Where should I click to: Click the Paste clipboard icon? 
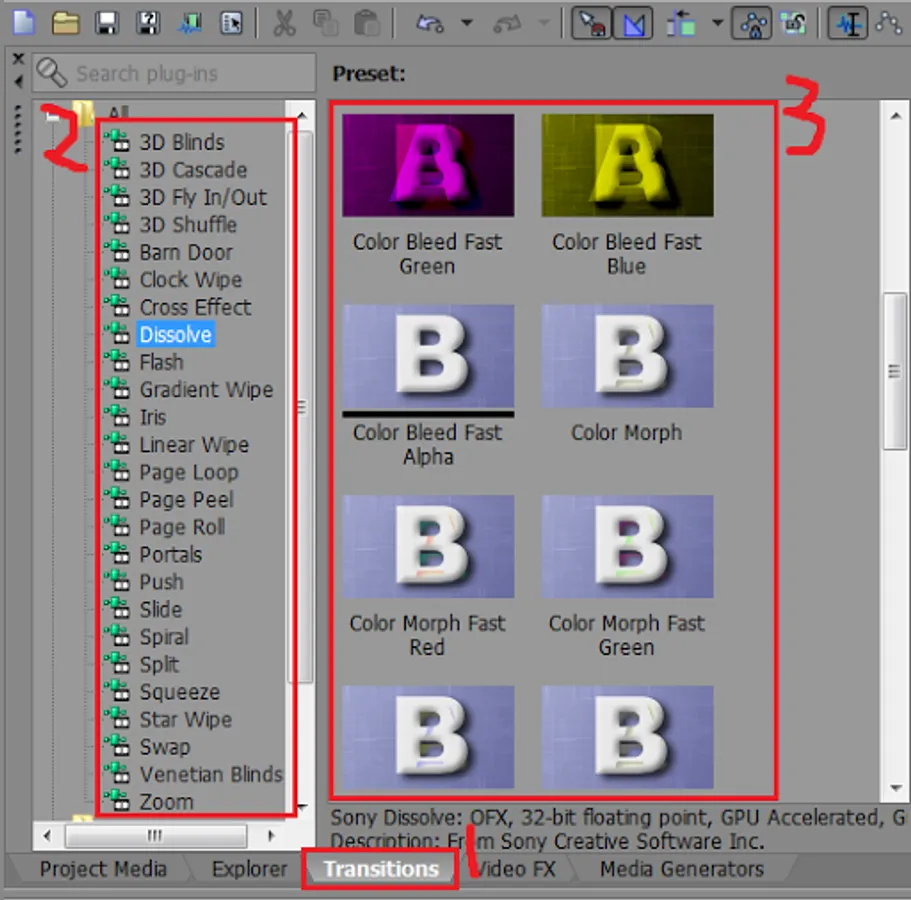(367, 23)
